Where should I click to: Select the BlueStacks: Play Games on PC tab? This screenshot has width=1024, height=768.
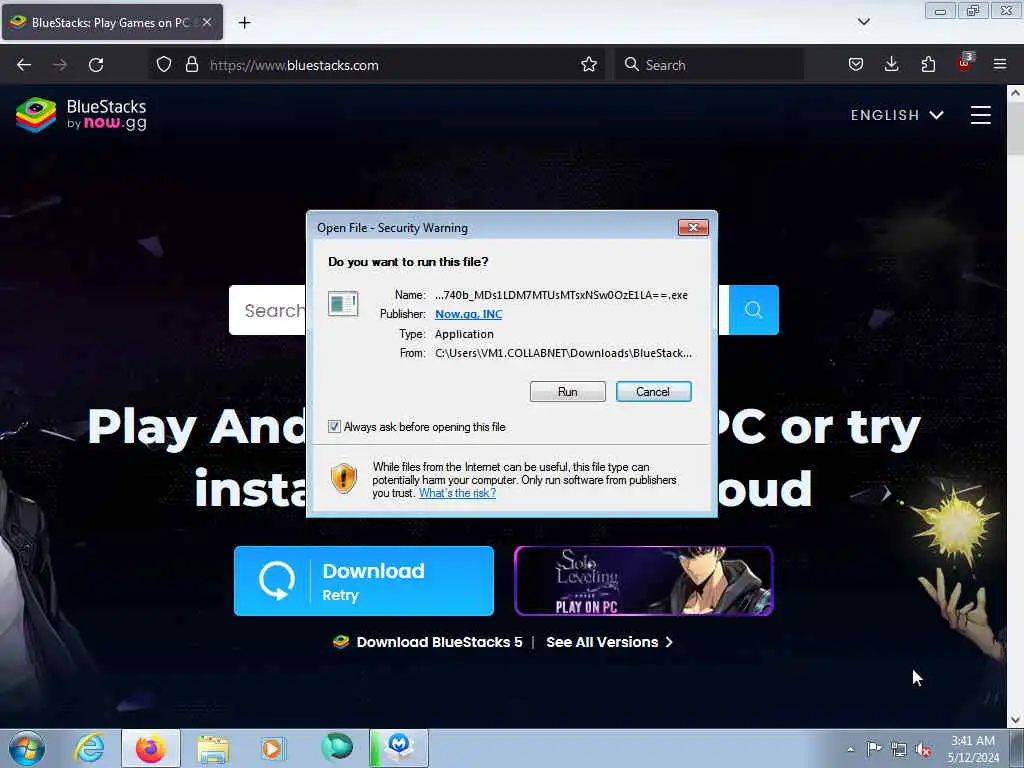111,22
